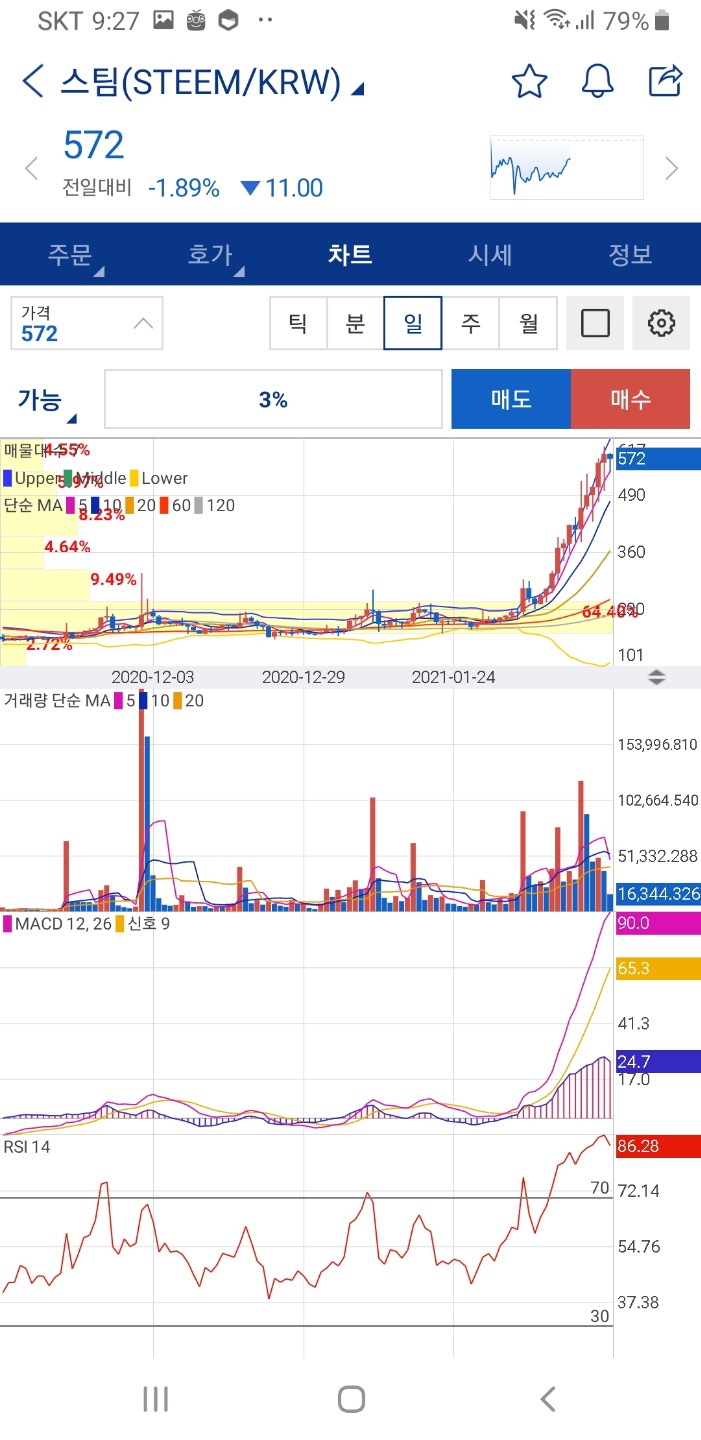Adjust chart panel height with divider arrows
The image size is (701, 1440).
click(x=657, y=677)
